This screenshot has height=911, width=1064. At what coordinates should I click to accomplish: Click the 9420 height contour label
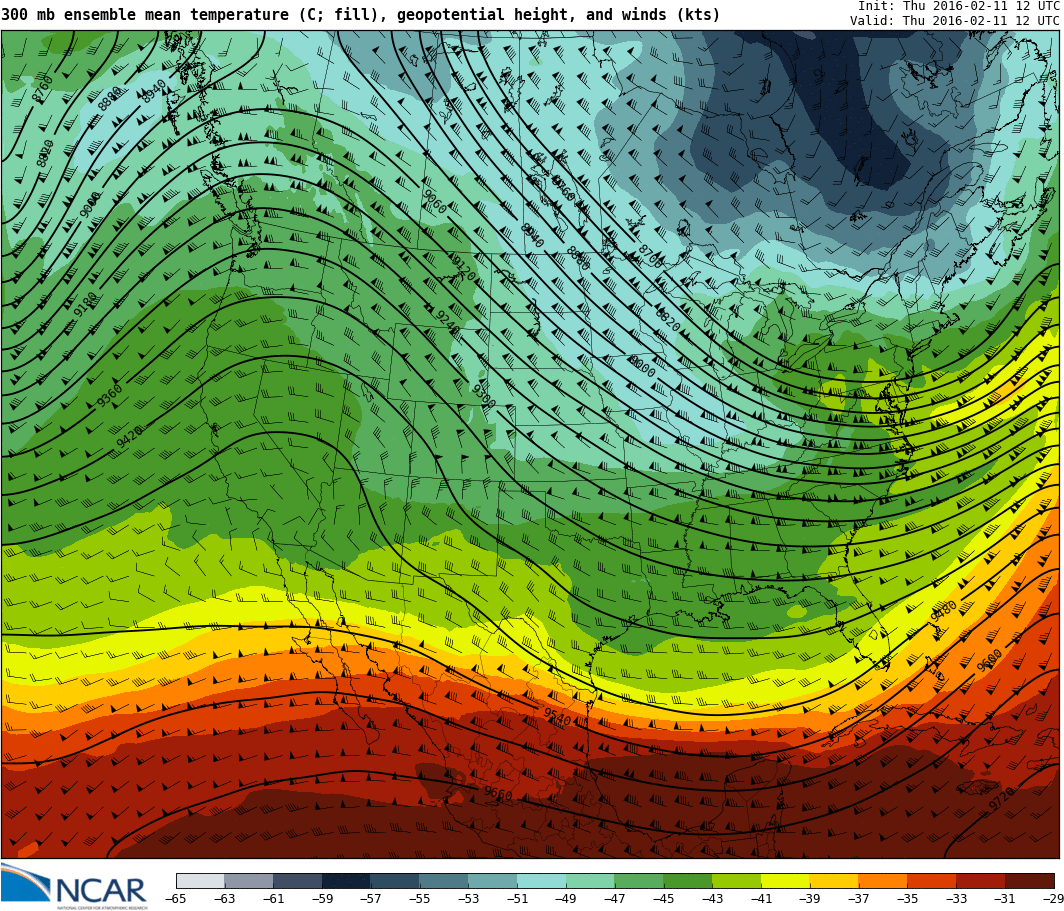tap(130, 437)
